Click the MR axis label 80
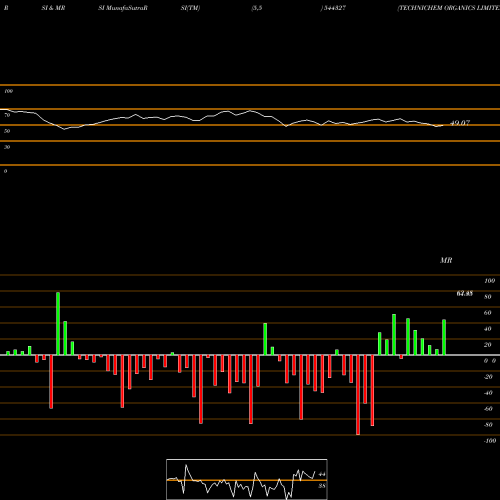Image resolution: width=500 pixels, height=500 pixels. 488,297
